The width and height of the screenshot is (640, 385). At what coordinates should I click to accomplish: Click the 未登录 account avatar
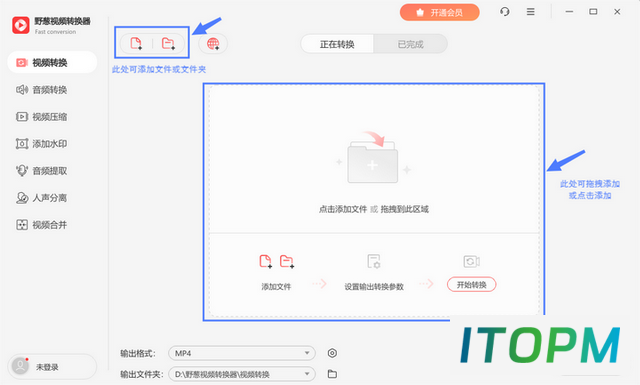tap(20, 366)
